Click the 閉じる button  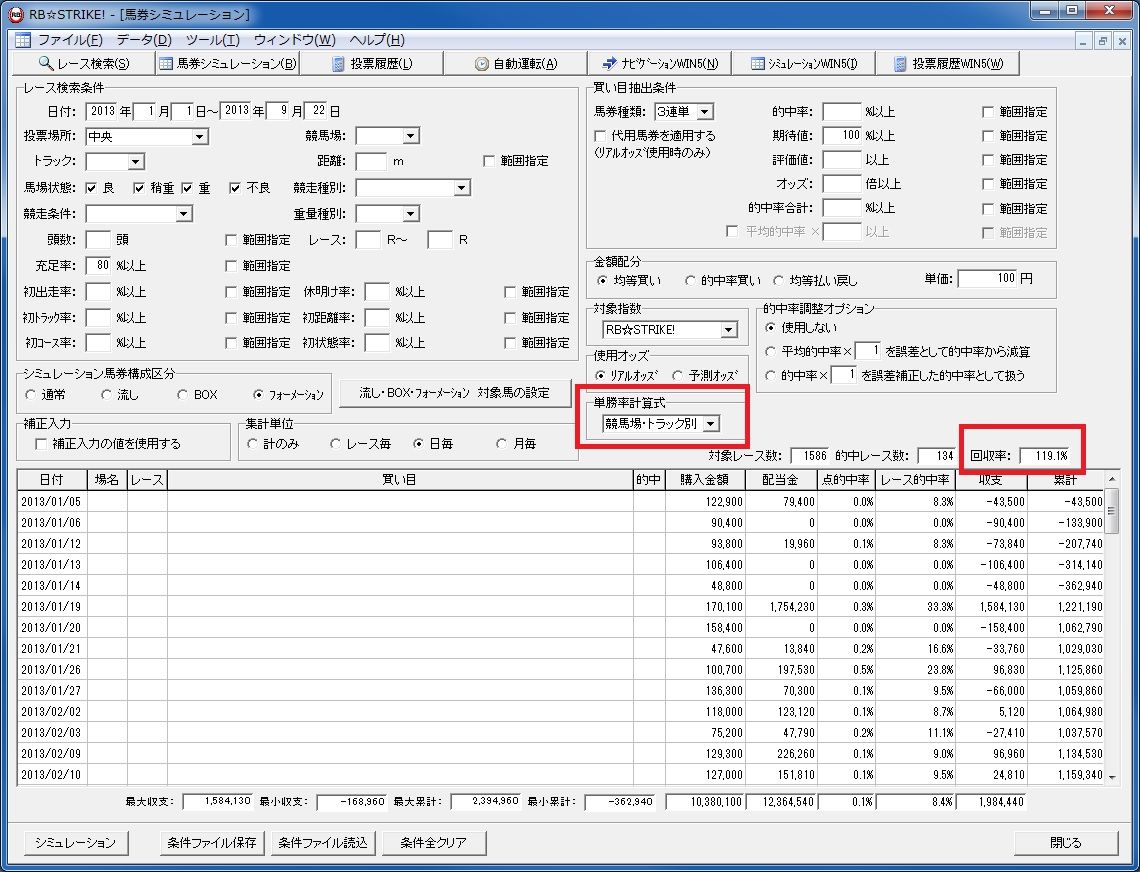pos(1066,842)
